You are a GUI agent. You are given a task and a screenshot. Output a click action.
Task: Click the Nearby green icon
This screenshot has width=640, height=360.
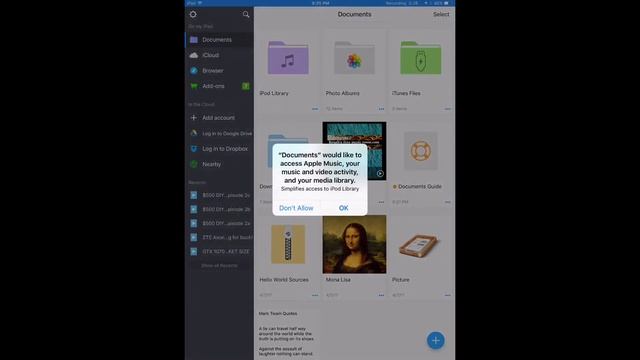click(194, 164)
